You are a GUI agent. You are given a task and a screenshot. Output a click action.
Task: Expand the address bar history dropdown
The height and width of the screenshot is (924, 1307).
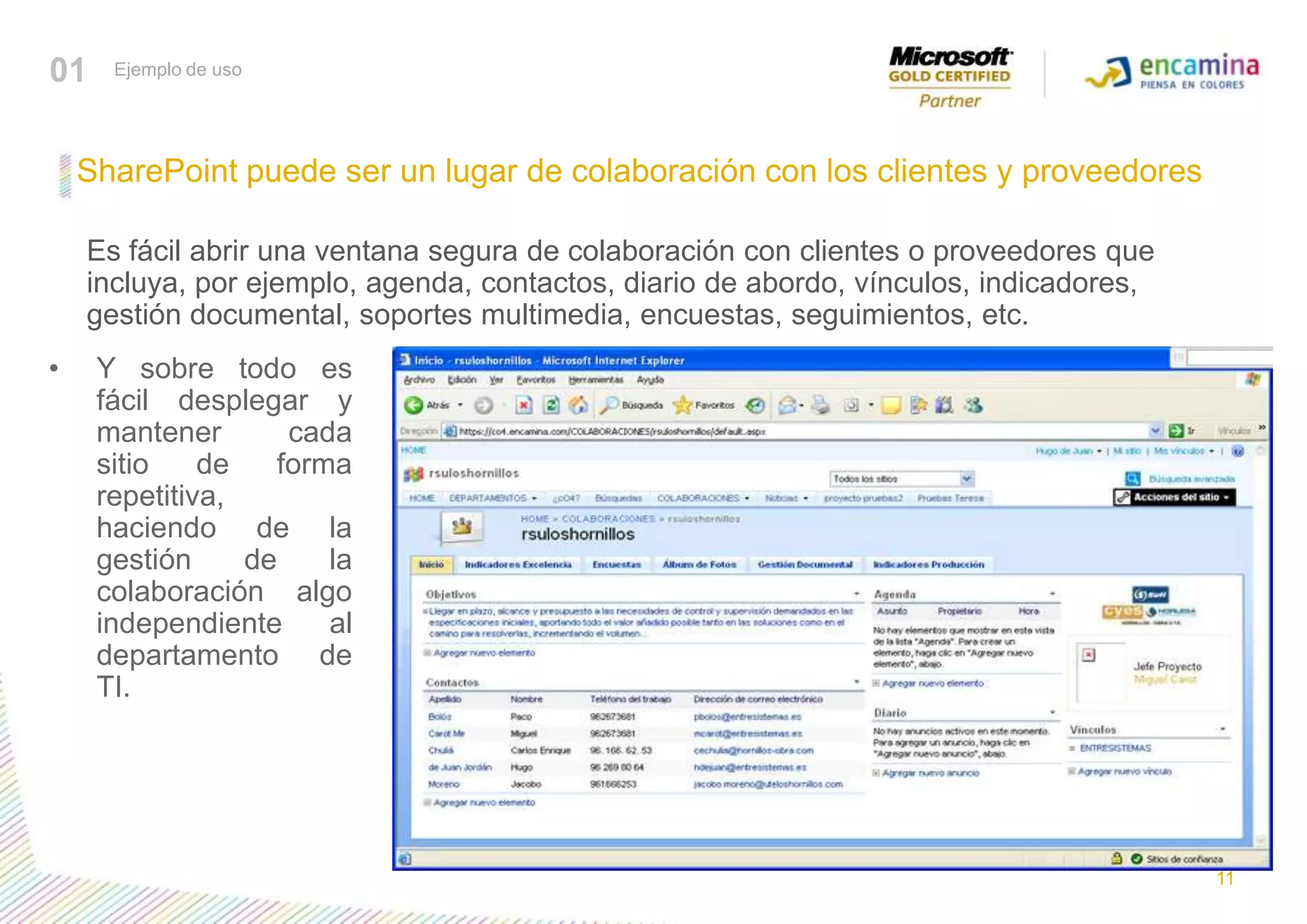[x=1155, y=431]
